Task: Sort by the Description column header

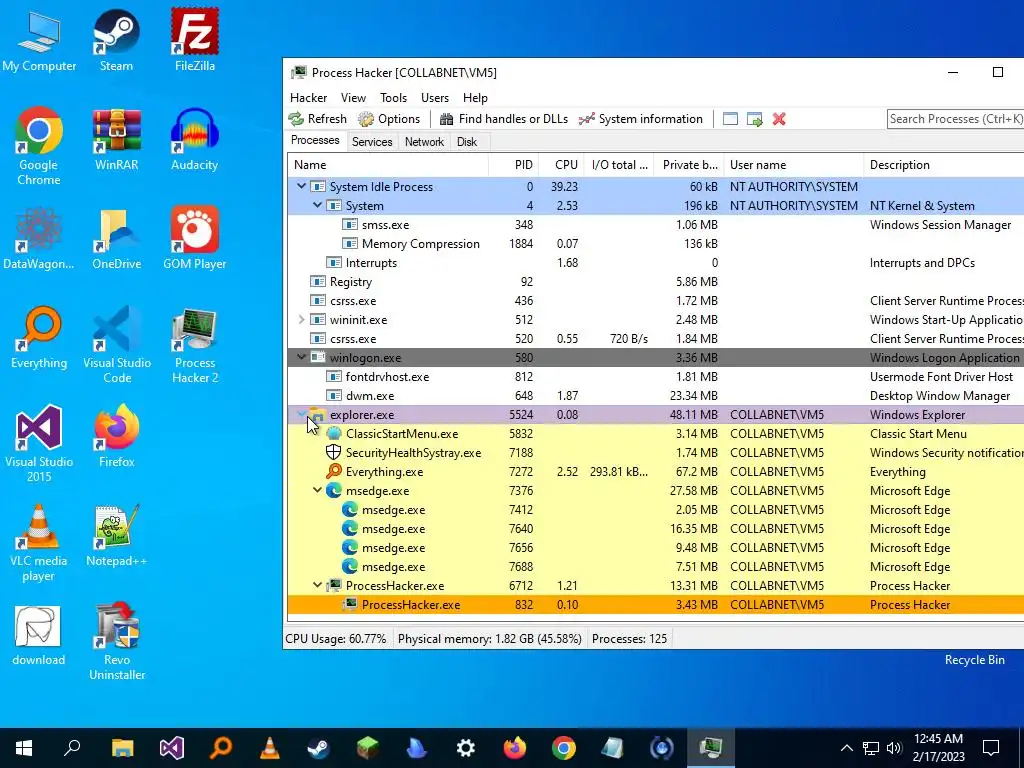Action: click(x=944, y=165)
